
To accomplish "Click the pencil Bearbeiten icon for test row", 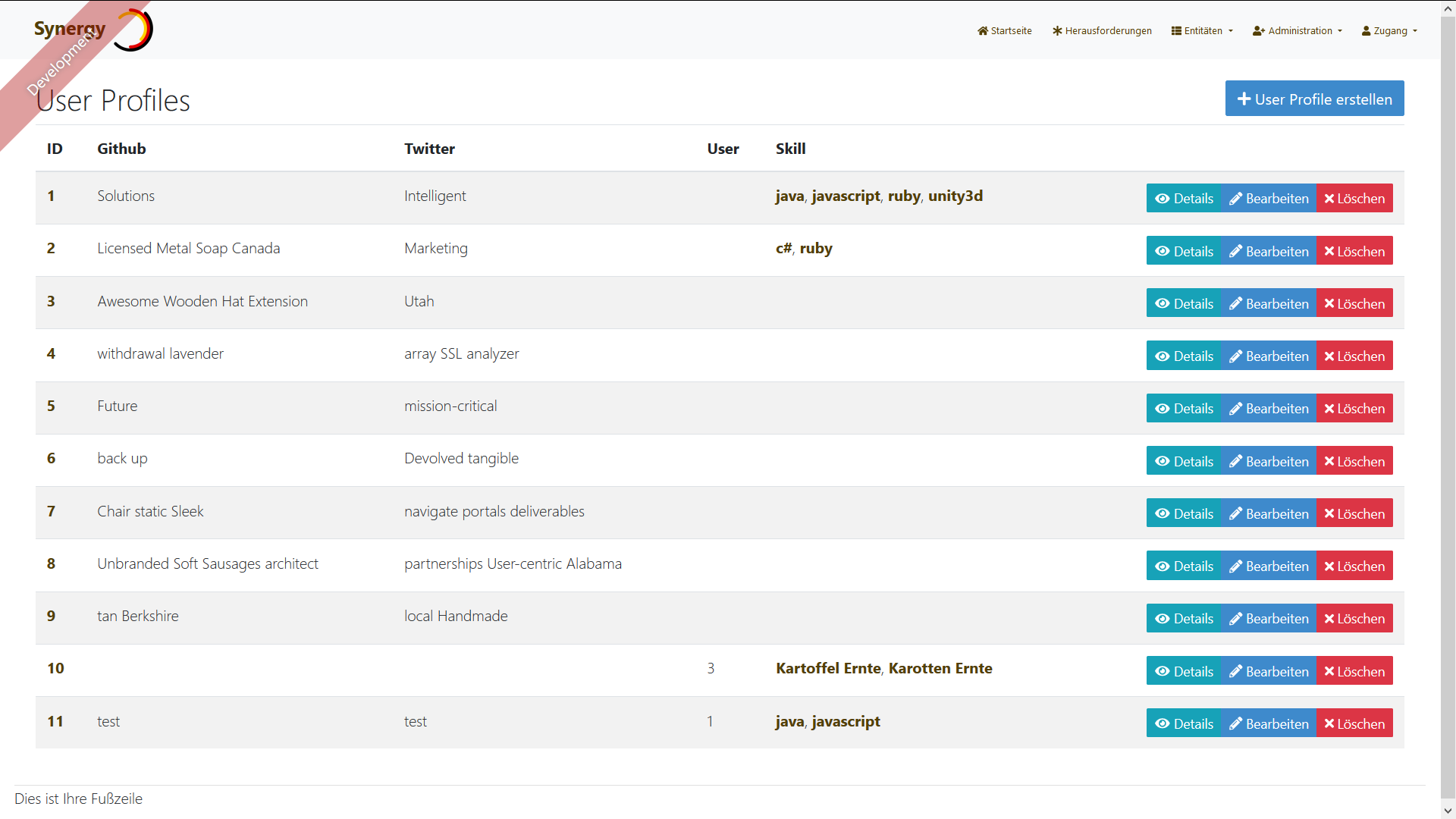I will click(x=1235, y=724).
